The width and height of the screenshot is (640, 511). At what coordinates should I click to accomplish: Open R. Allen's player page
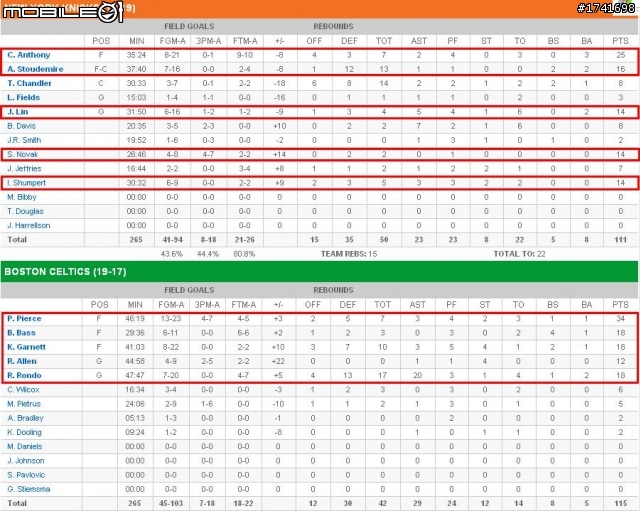coord(22,361)
